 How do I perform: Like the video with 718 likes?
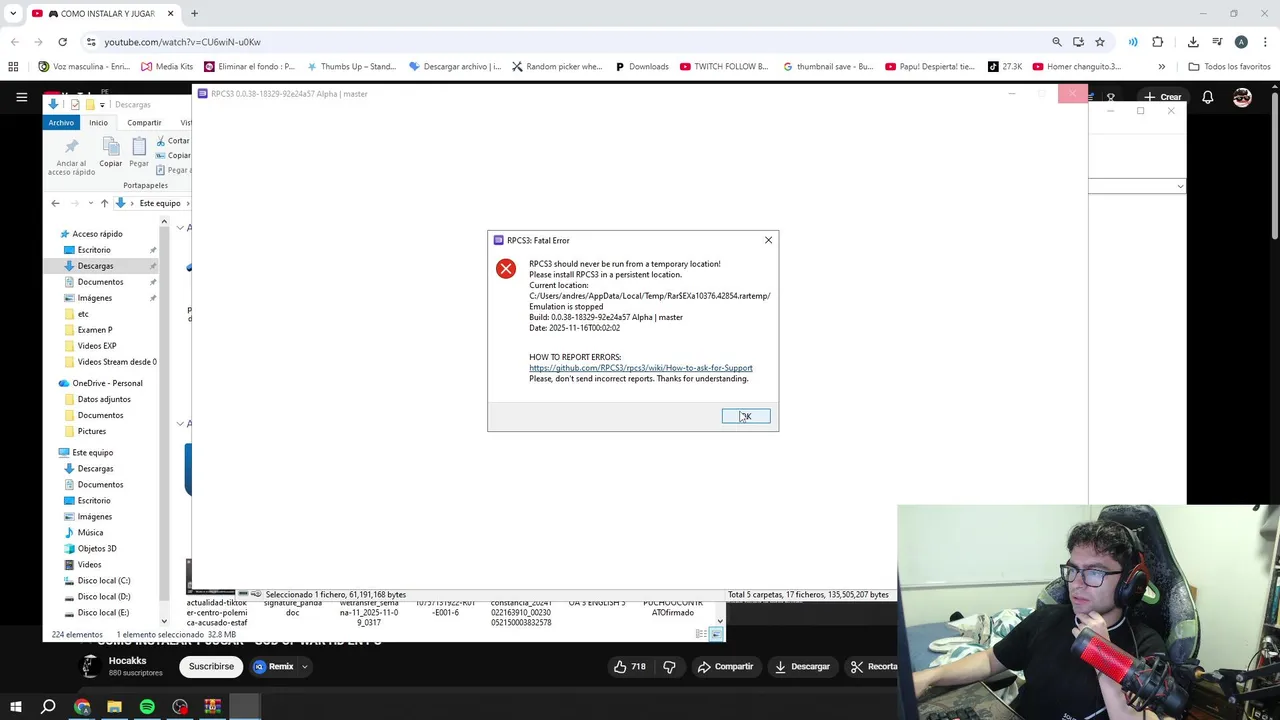coord(630,666)
